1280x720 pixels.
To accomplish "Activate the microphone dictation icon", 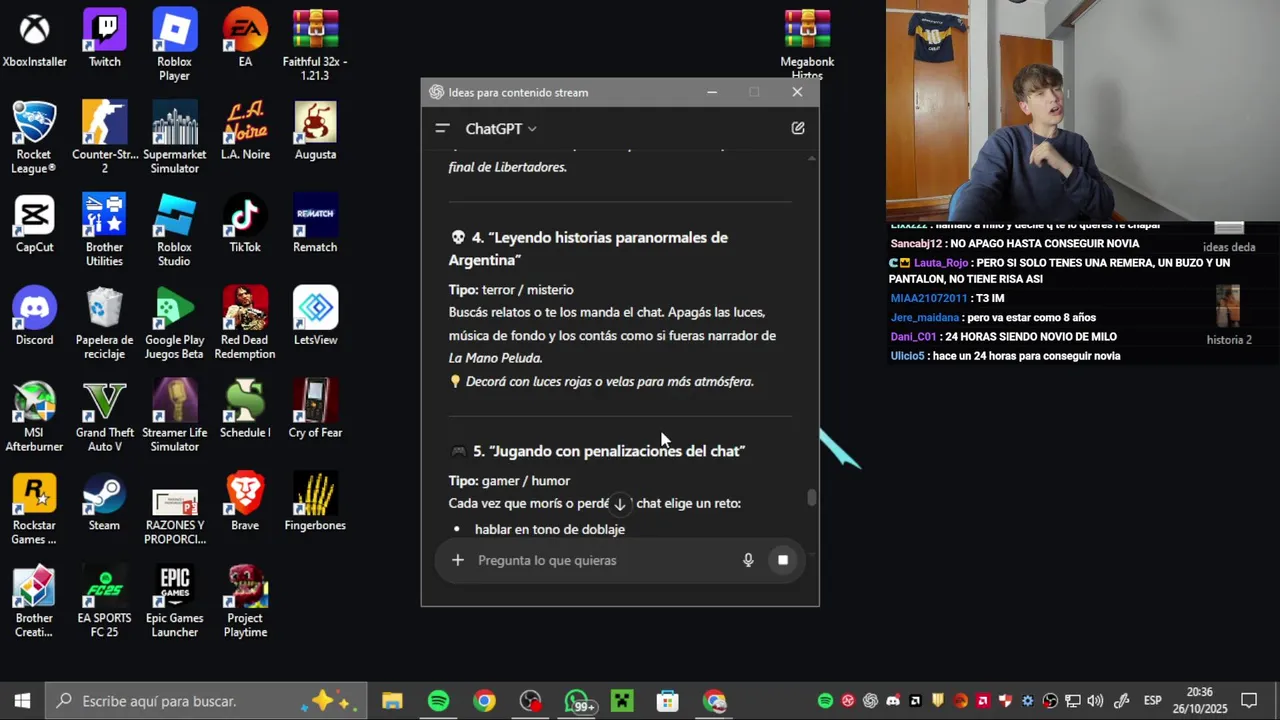I will (748, 560).
